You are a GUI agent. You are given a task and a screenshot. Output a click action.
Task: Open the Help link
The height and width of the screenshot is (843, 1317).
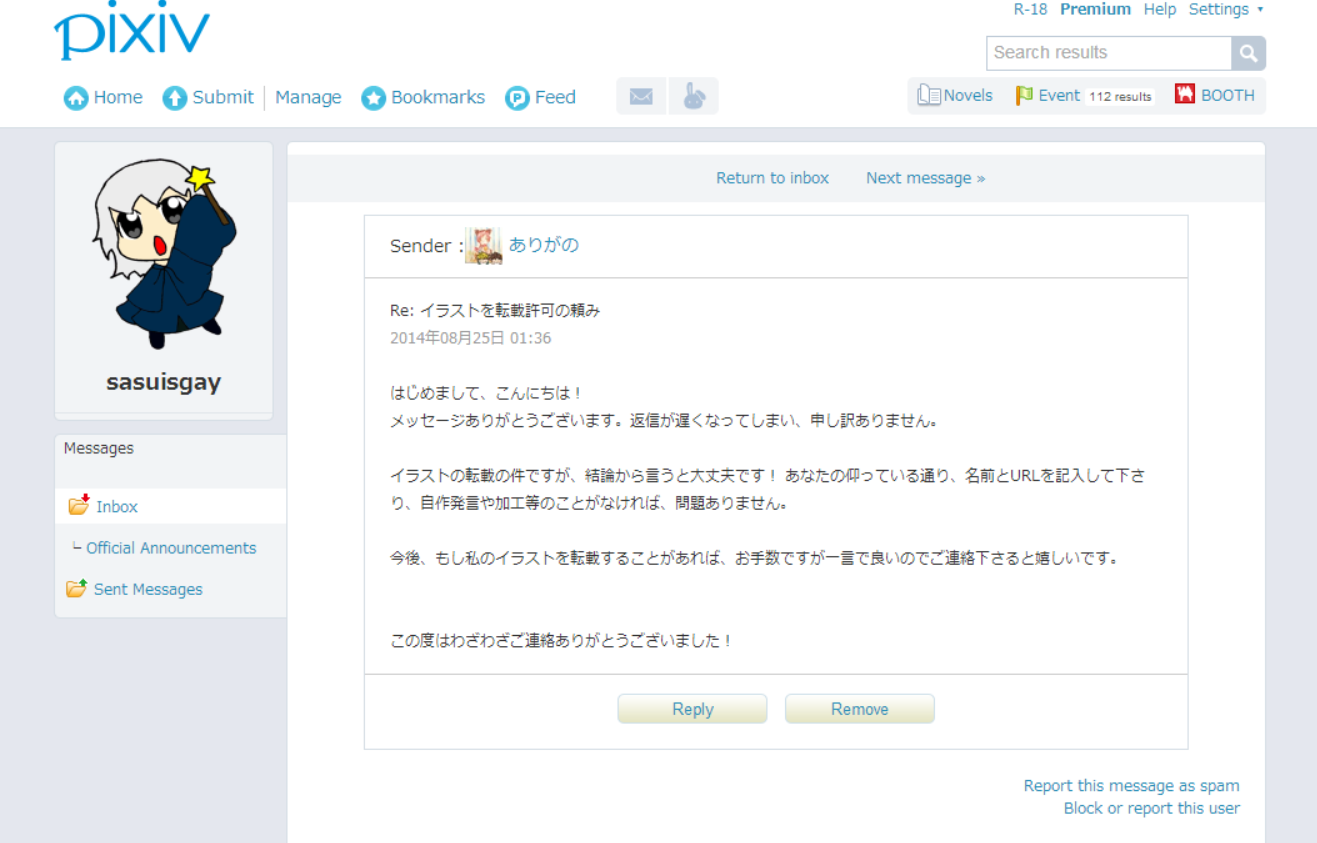(1160, 9)
